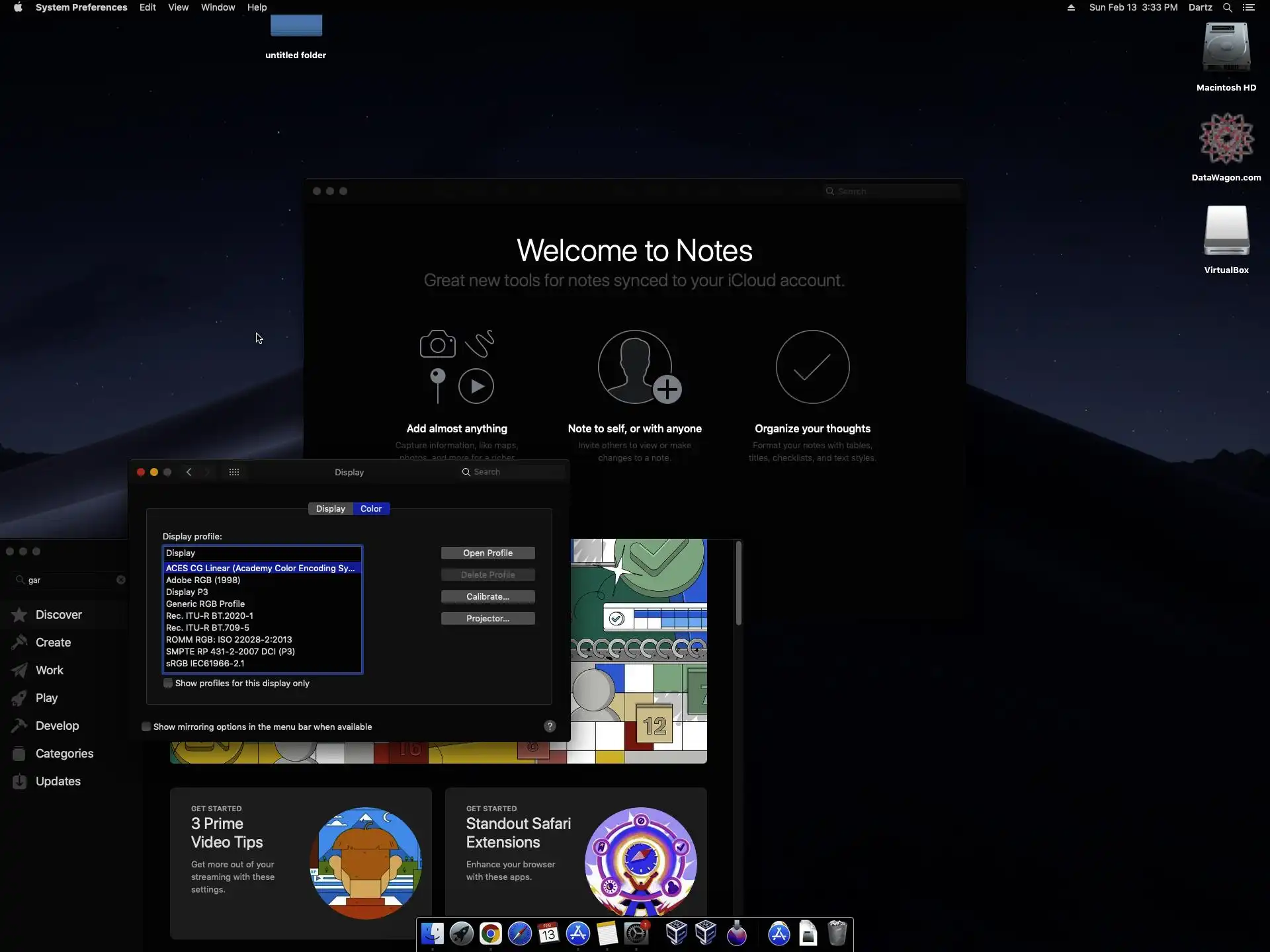
Task: Open the help question mark button
Action: point(550,726)
